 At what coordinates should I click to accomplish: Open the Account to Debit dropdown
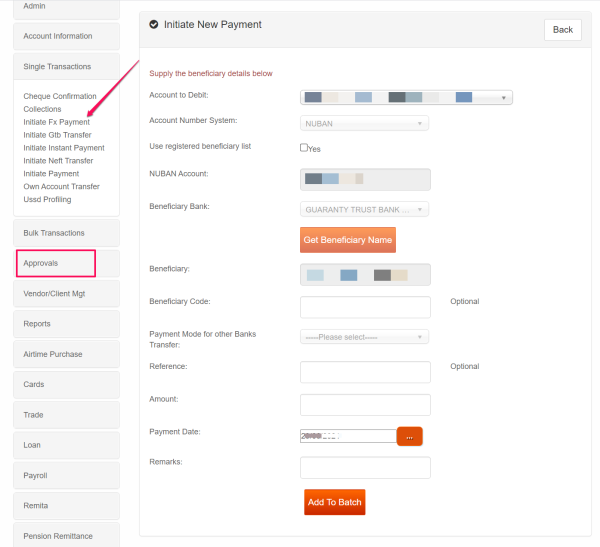coord(406,98)
